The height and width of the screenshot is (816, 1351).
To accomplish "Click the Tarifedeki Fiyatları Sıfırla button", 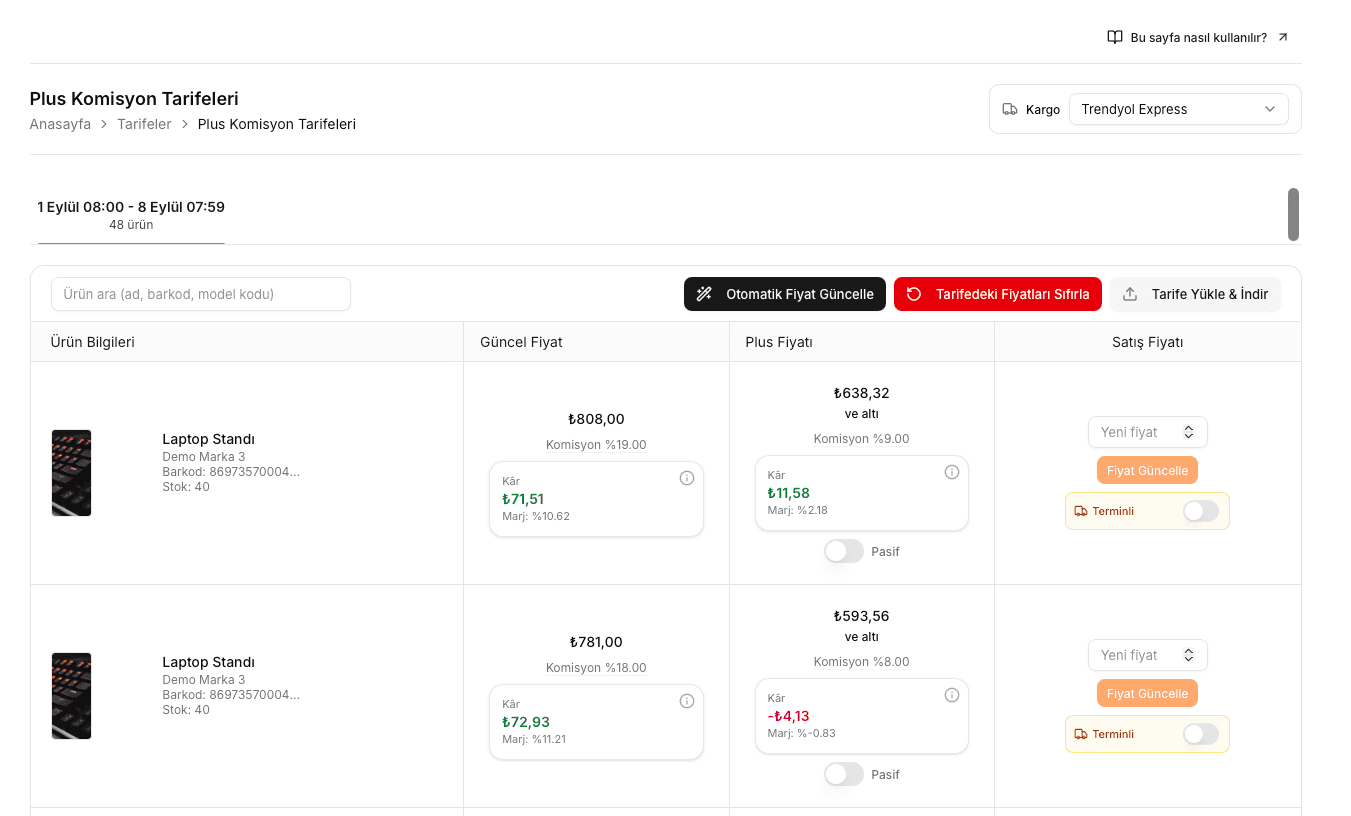I will pyautogui.click(x=998, y=294).
